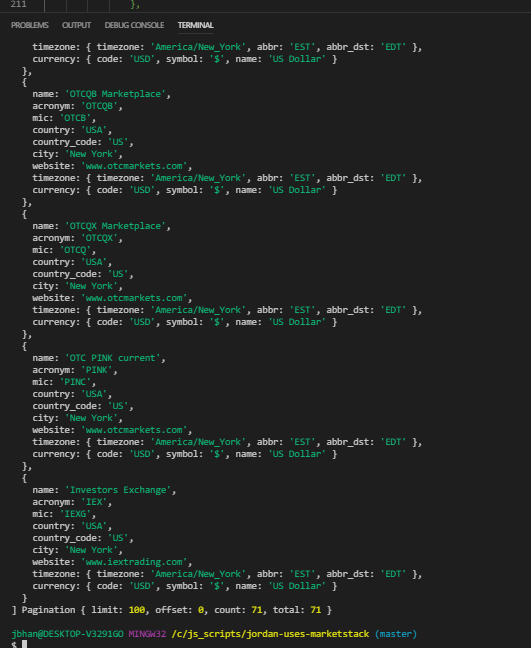Click the terminal prompt cursor

tap(24, 644)
